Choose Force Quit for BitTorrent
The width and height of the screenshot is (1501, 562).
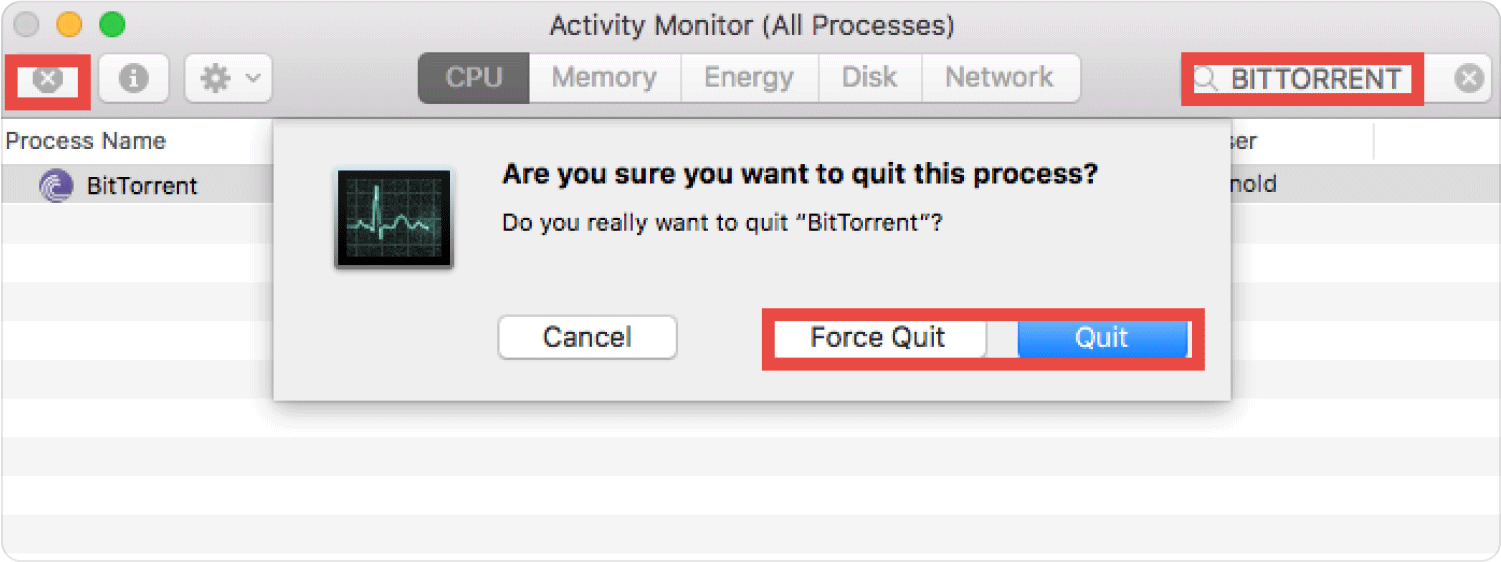(x=877, y=338)
